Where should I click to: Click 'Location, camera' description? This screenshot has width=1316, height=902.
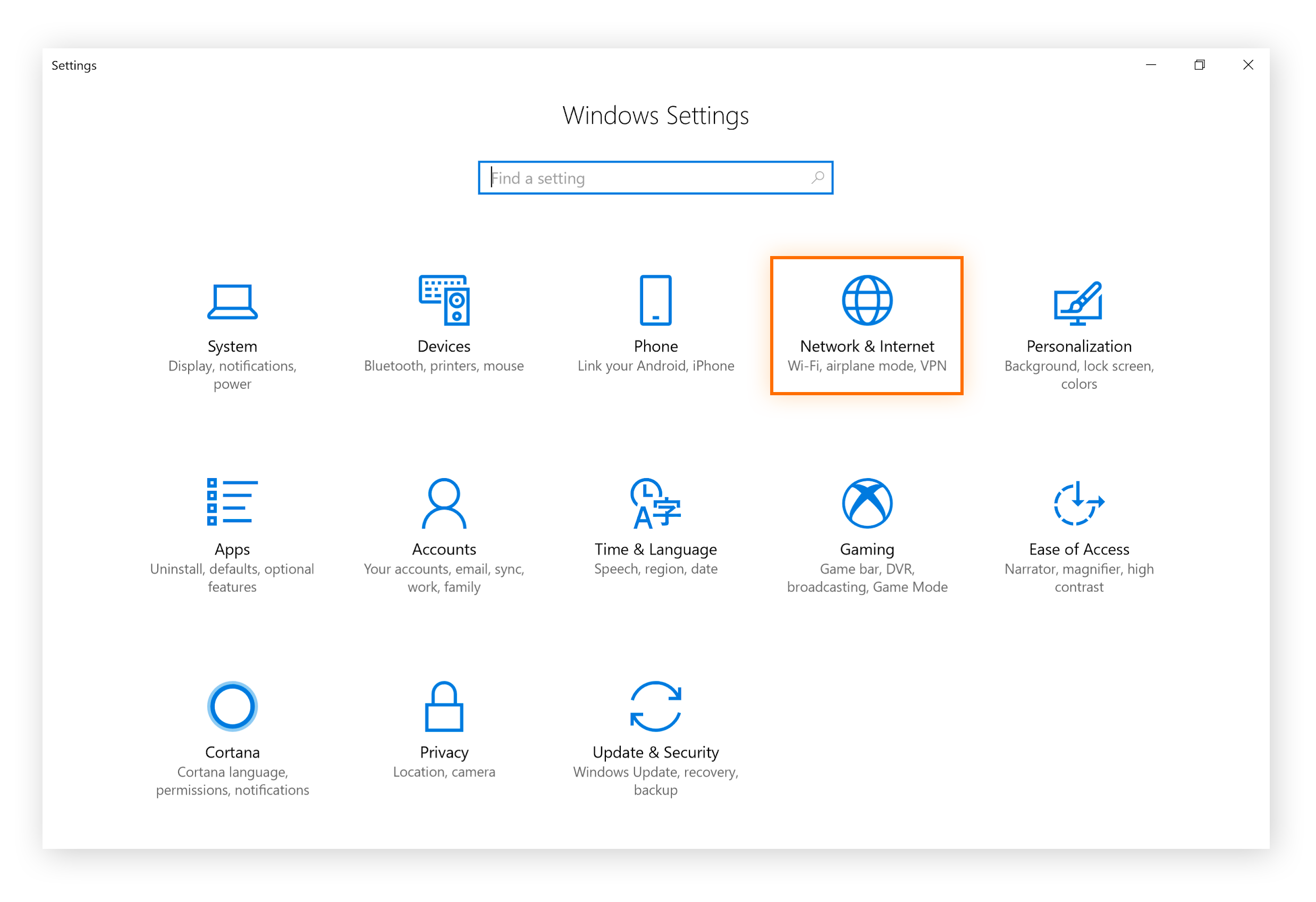click(444, 772)
